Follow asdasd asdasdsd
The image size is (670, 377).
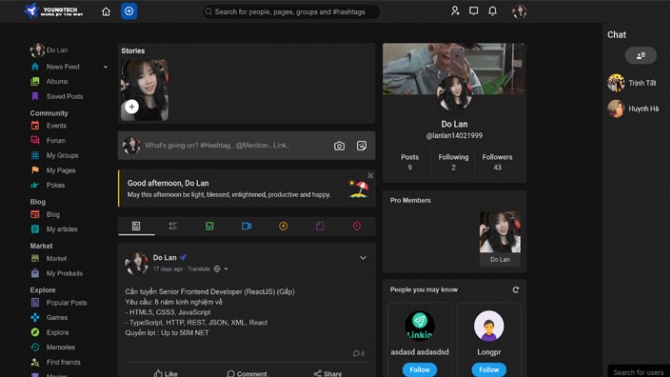420,370
